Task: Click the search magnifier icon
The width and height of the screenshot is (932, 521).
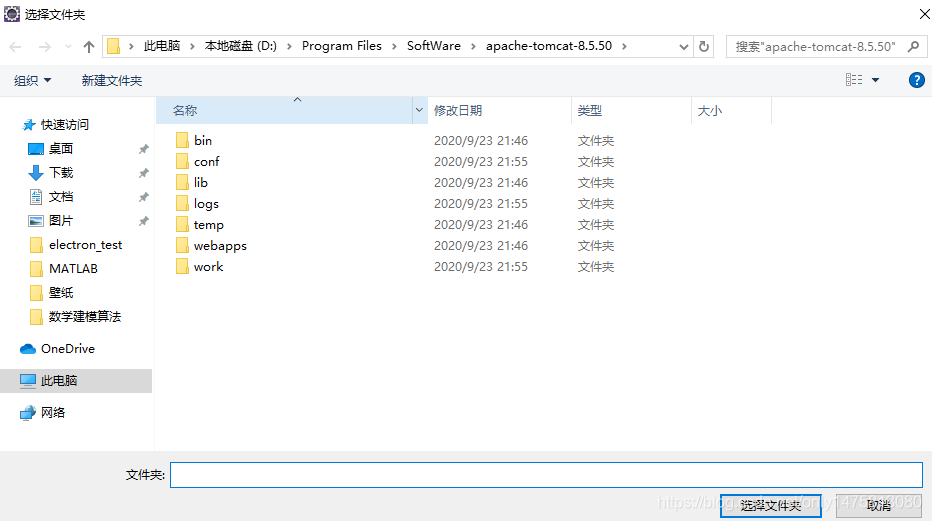Action: 914,46
